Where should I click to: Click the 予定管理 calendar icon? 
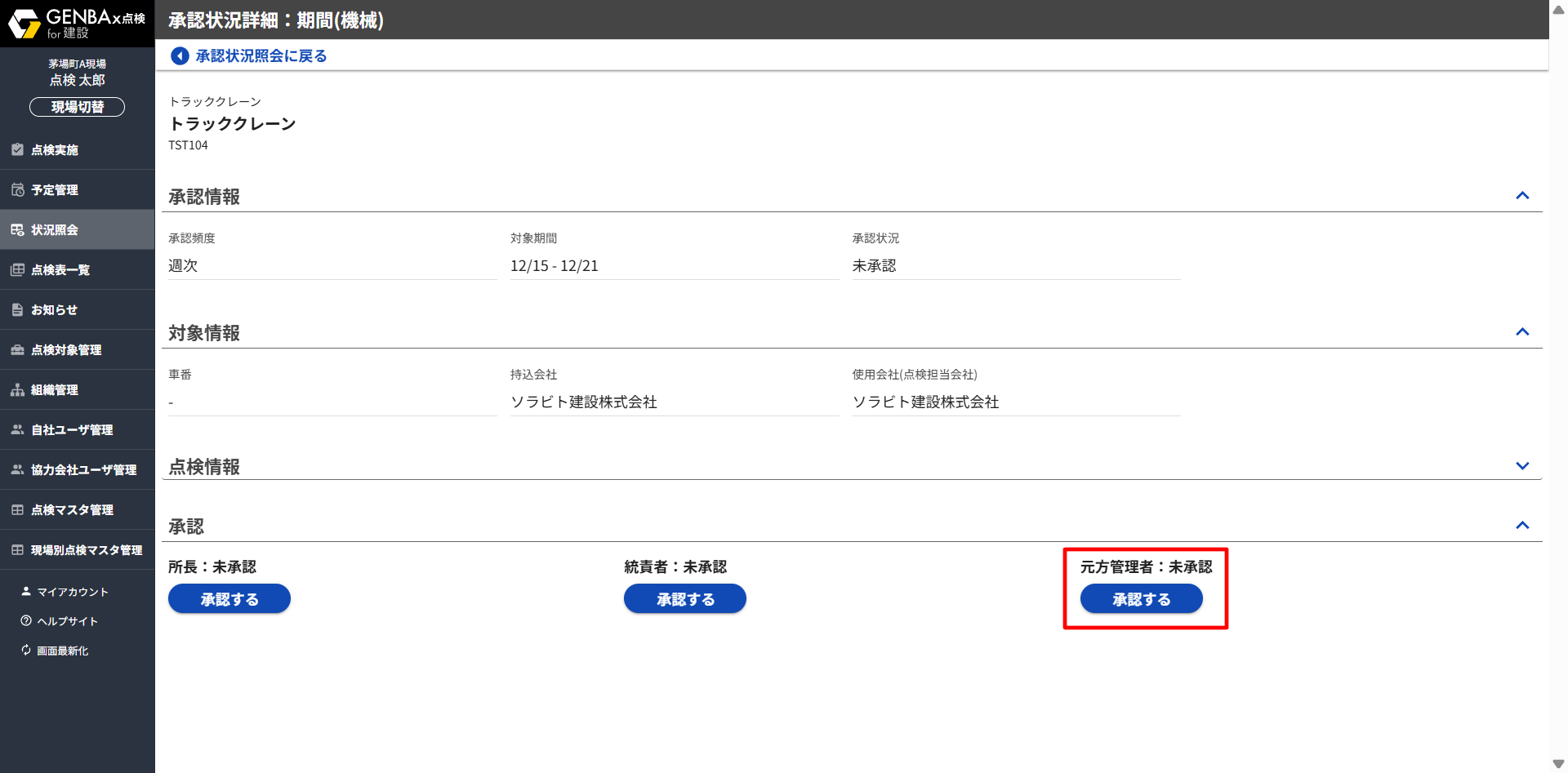point(17,189)
